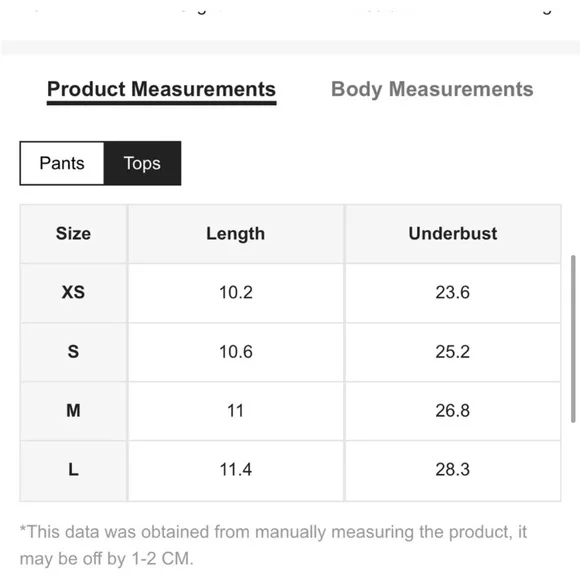The height and width of the screenshot is (580, 580).
Task: Click the S underbust value 25.2
Action: pyautogui.click(x=453, y=352)
